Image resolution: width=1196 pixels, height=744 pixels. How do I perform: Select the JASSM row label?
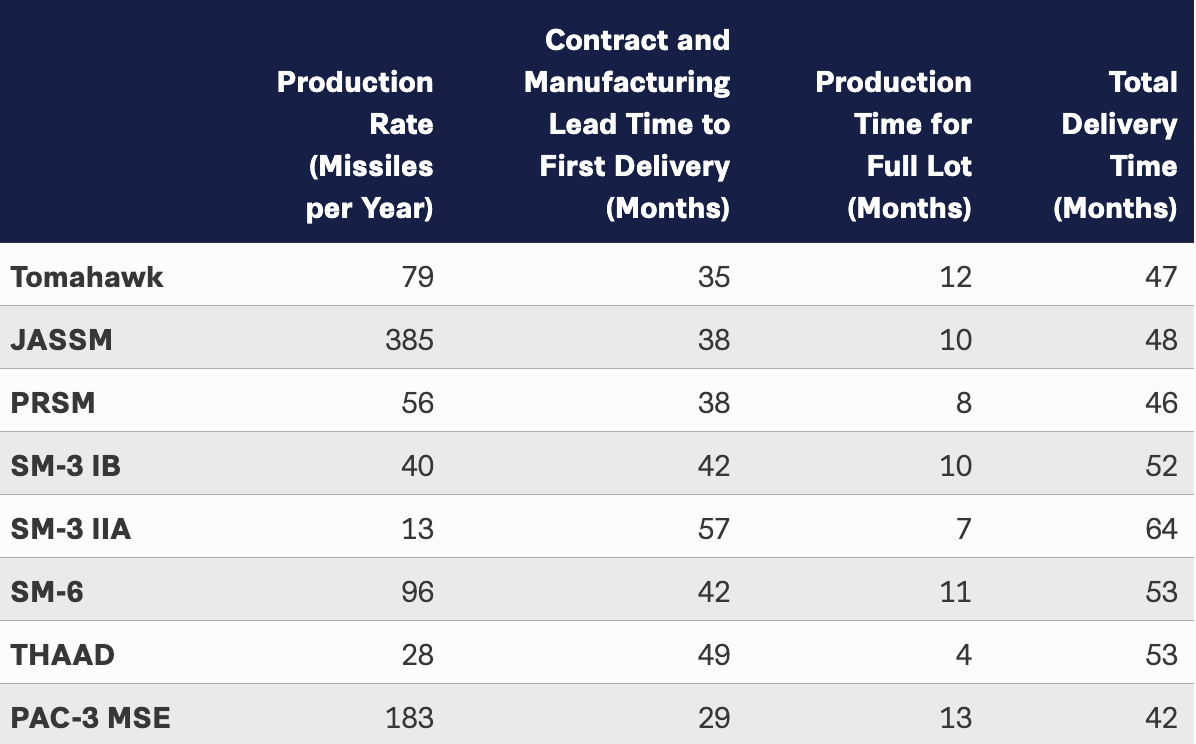62,340
